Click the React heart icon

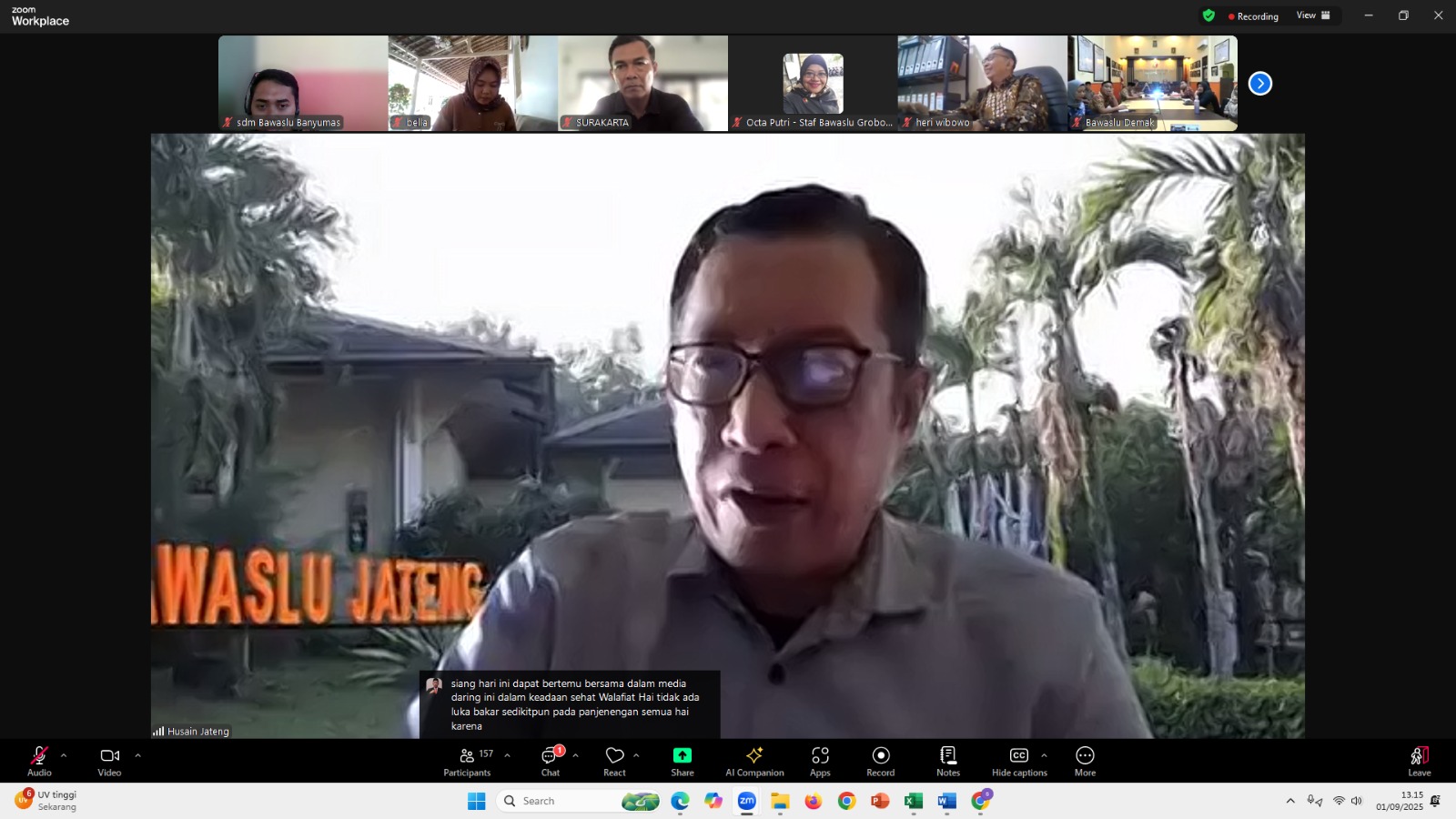click(614, 761)
